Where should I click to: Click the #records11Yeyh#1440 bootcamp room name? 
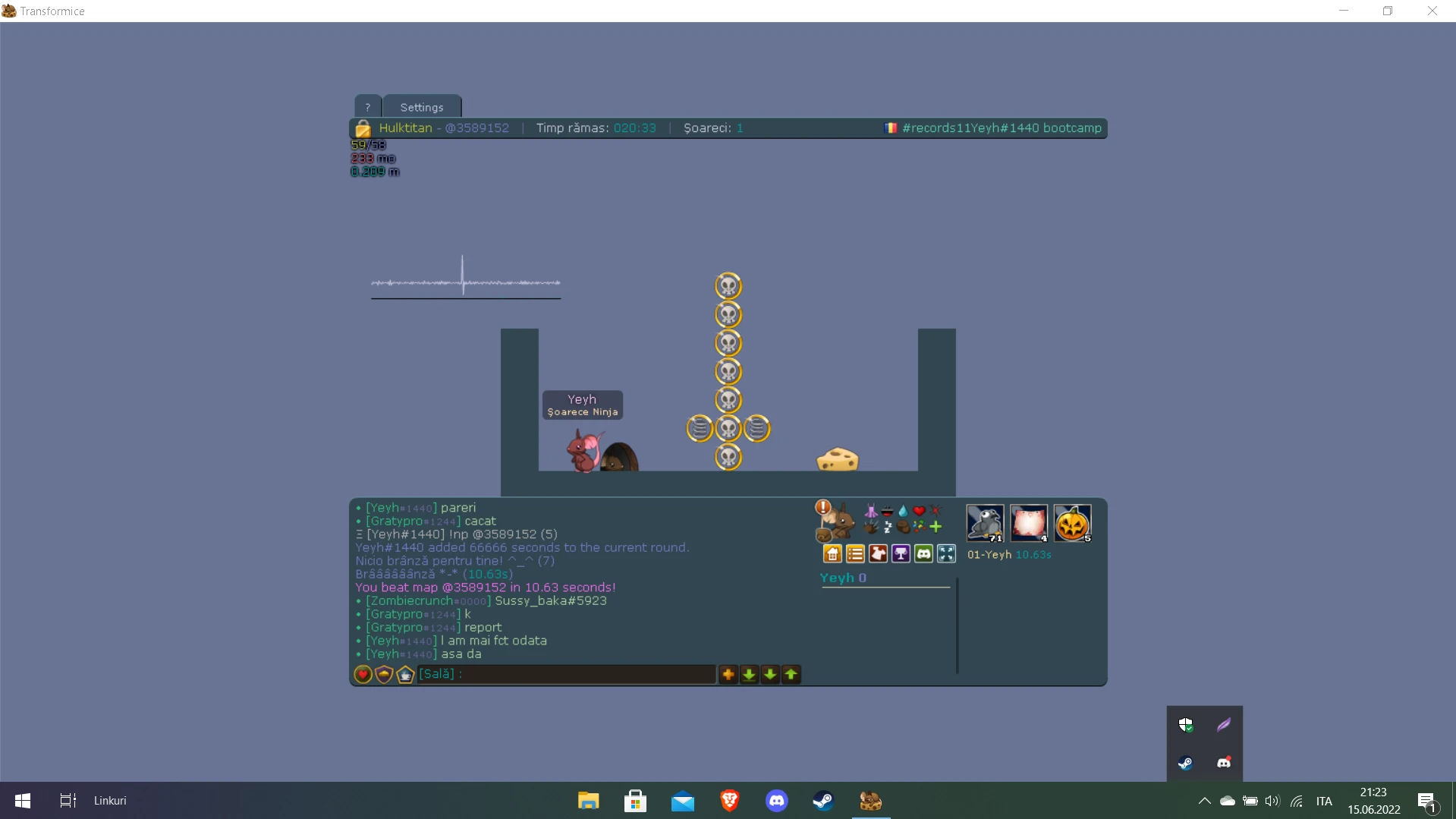(x=1002, y=128)
